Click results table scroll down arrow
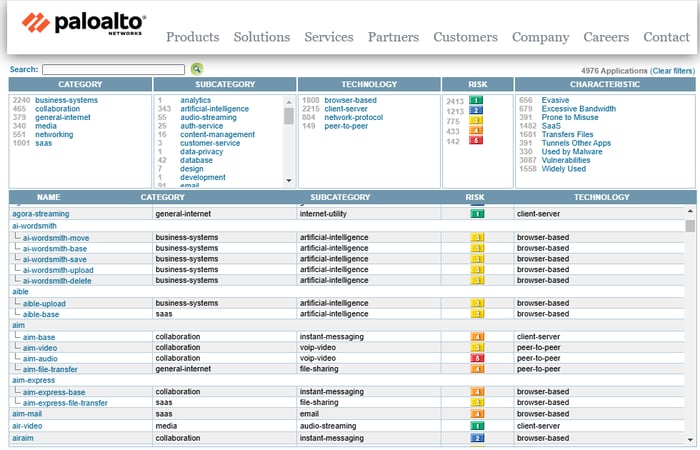Image resolution: width=700 pixels, height=450 pixels. coord(690,440)
